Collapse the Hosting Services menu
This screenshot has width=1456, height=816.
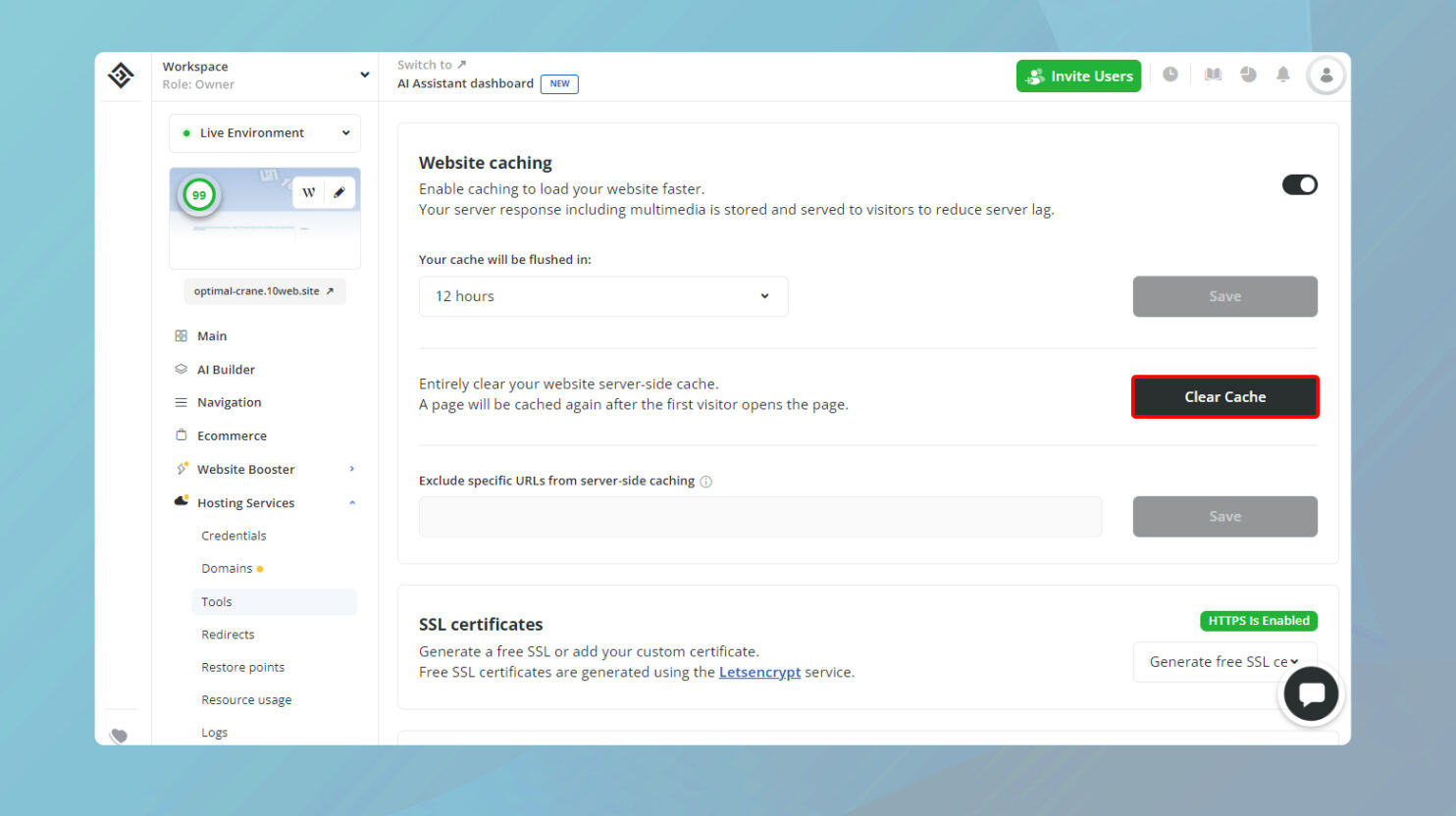coord(352,503)
